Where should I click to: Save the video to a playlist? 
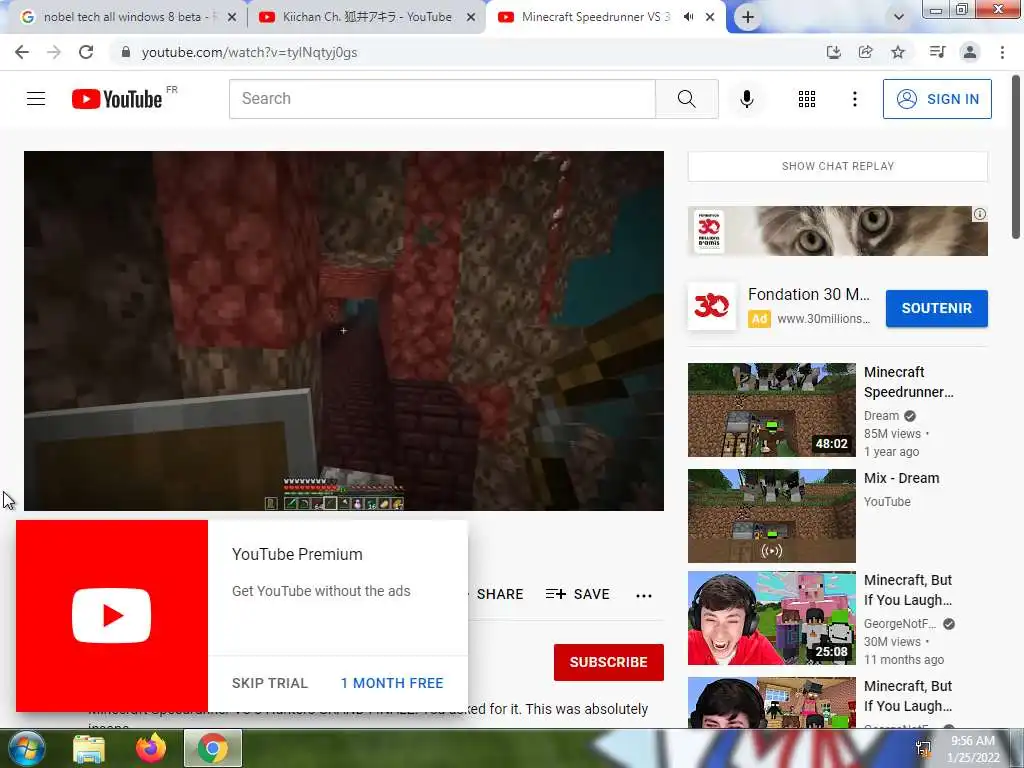(x=577, y=594)
